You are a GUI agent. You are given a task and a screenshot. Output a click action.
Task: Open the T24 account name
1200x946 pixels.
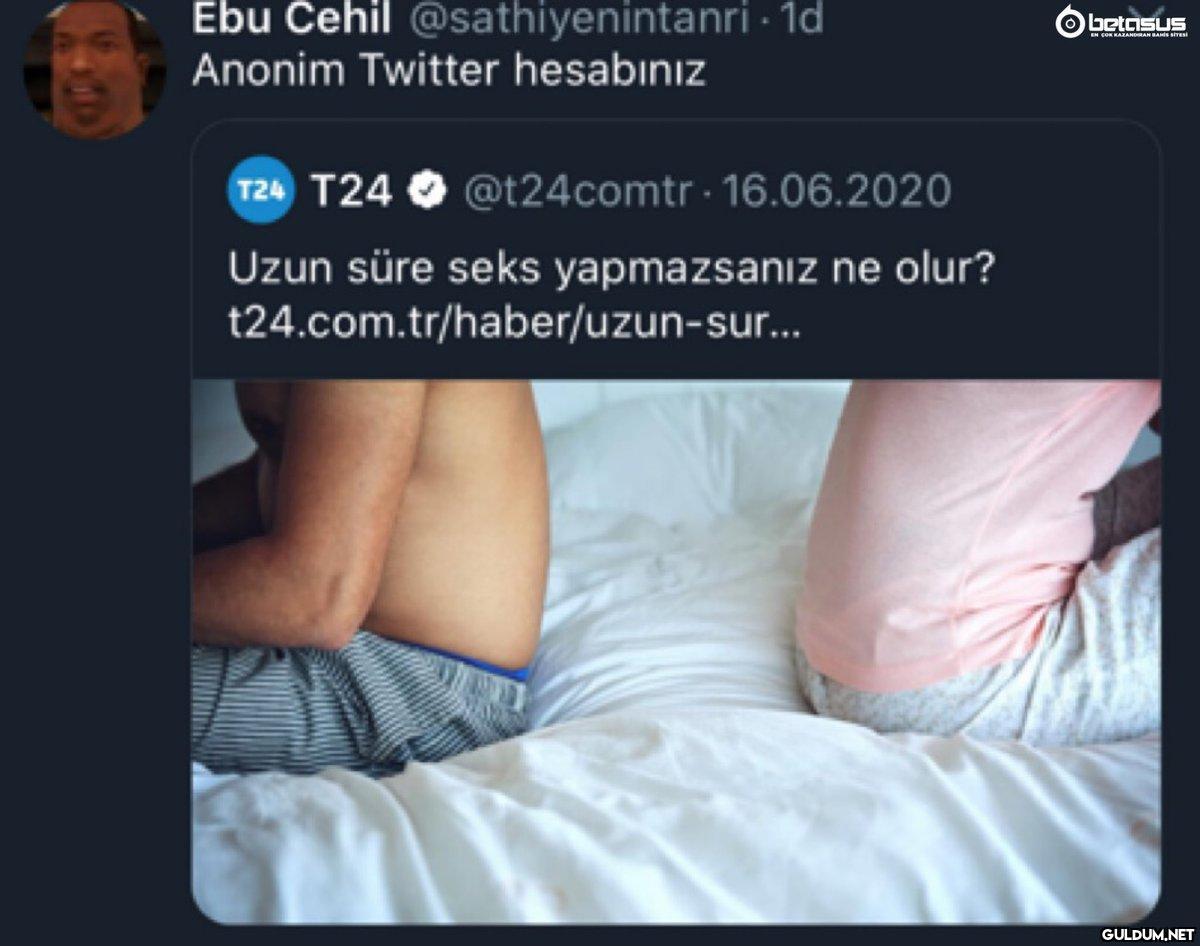tap(351, 190)
